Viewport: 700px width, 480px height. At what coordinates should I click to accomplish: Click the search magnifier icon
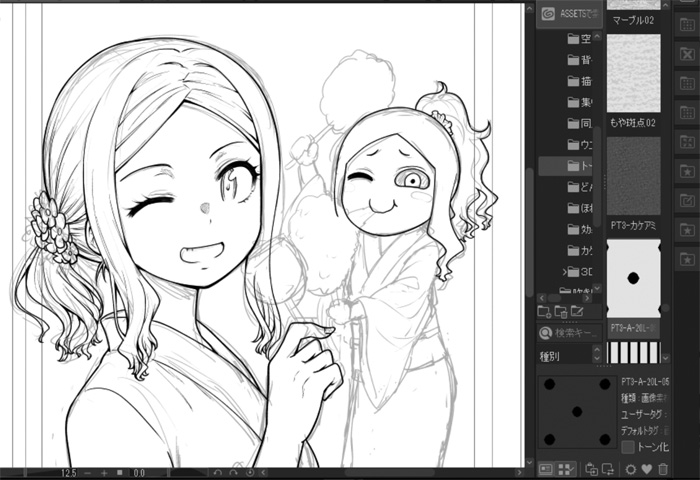point(545,333)
